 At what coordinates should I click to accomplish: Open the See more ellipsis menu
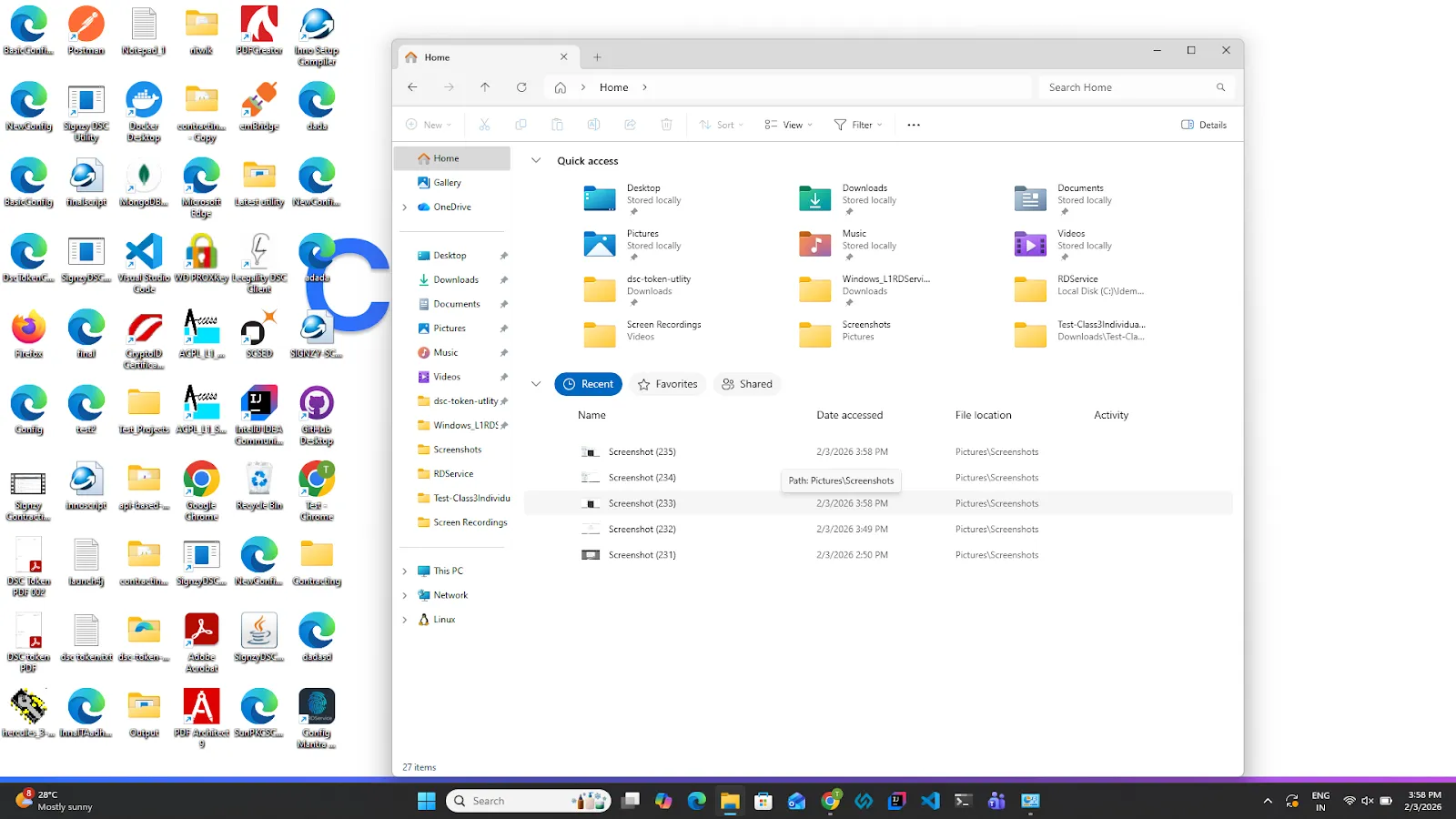(x=914, y=125)
